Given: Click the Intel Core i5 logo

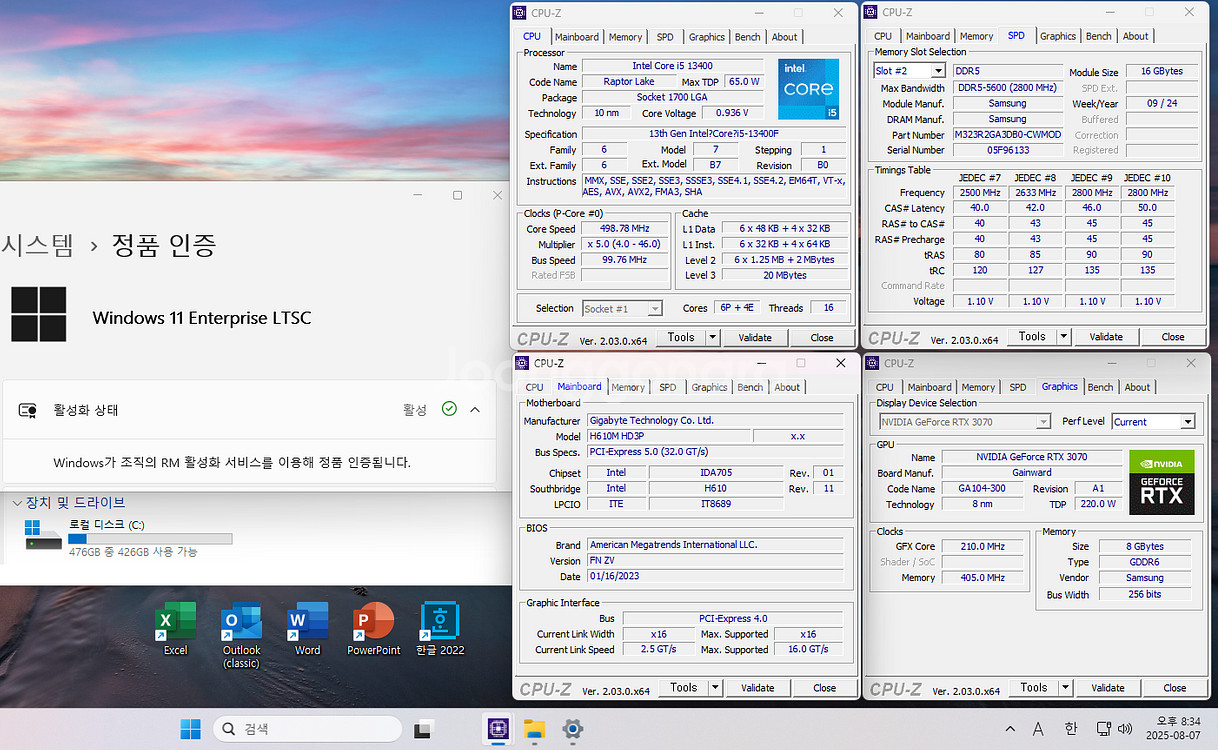Looking at the screenshot, I should coord(808,89).
